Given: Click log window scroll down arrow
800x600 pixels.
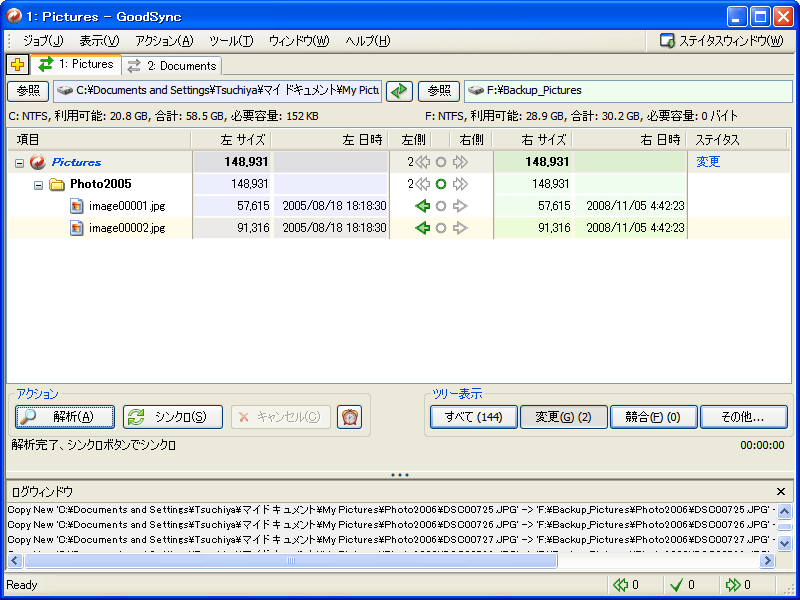Looking at the screenshot, I should pyautogui.click(x=785, y=543).
